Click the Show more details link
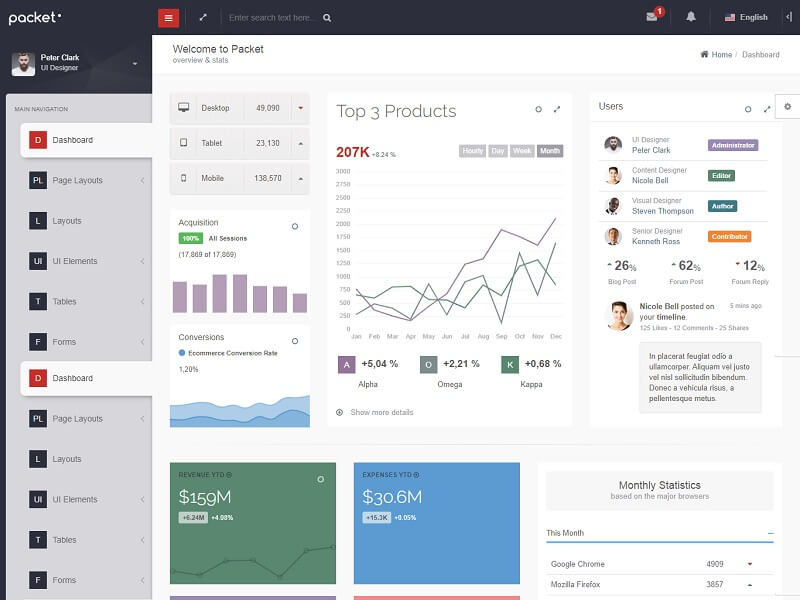The height and width of the screenshot is (600, 800). coord(382,412)
